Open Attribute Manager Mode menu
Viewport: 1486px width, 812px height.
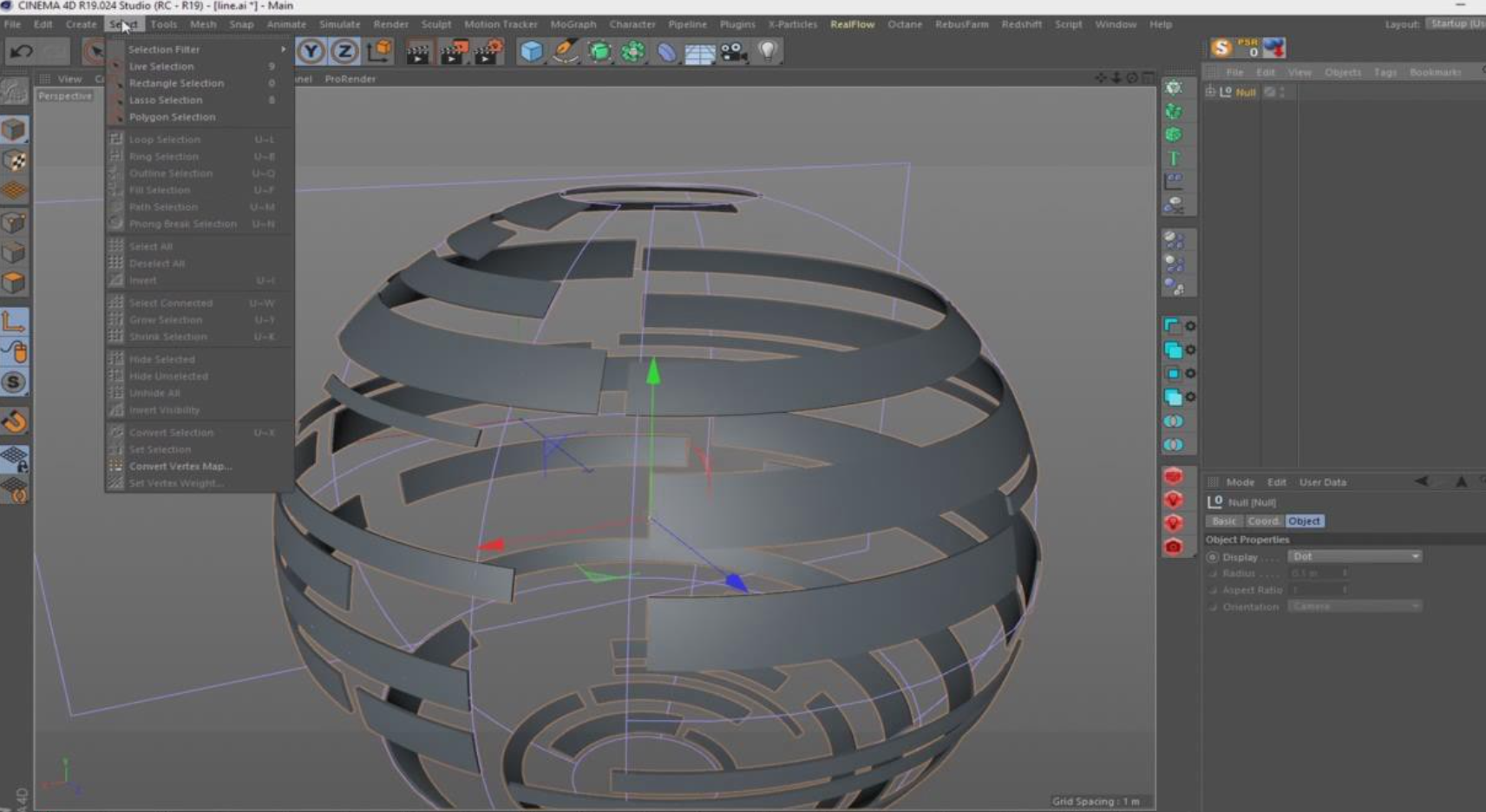[1240, 482]
